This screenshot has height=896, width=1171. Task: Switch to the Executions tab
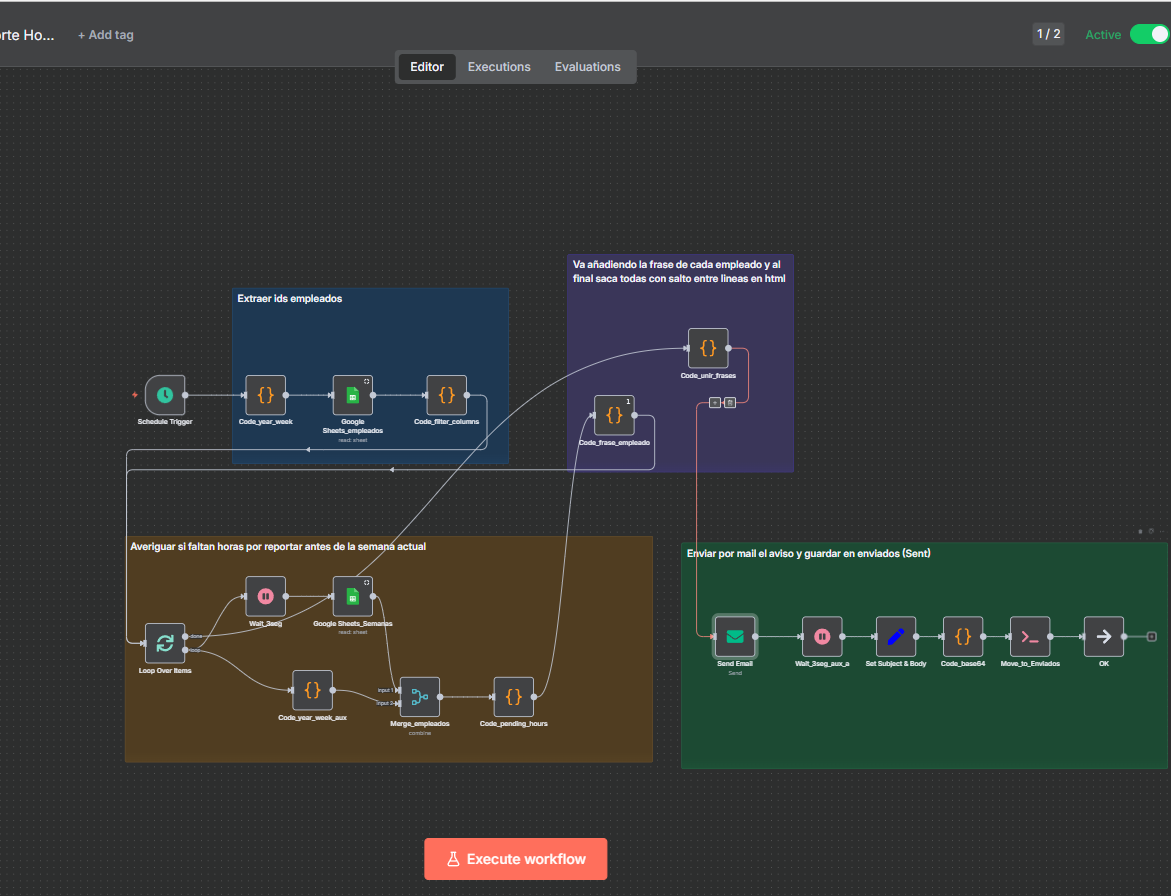[x=499, y=67]
